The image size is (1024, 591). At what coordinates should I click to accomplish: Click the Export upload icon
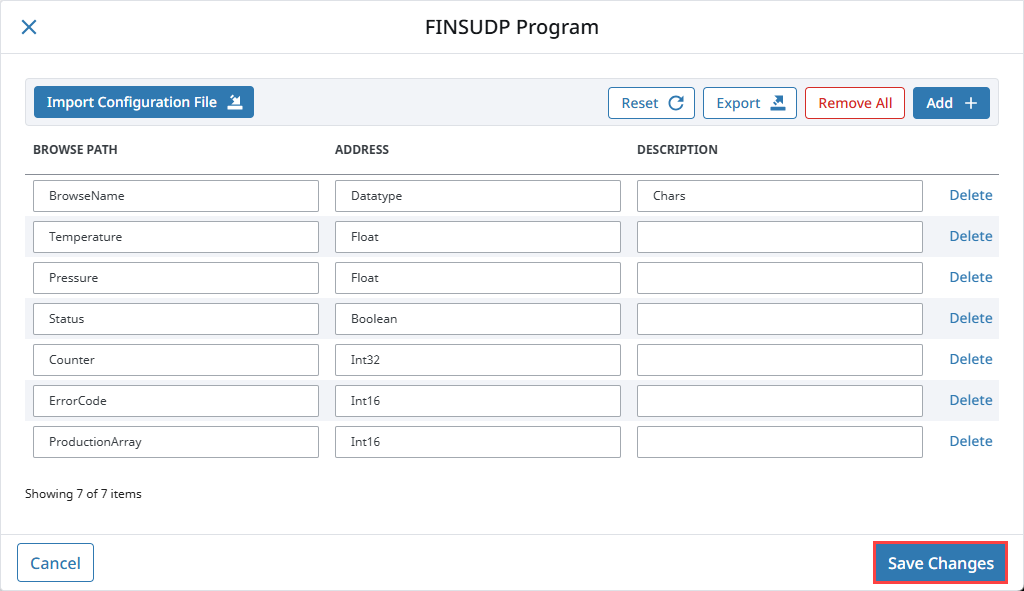pos(778,103)
